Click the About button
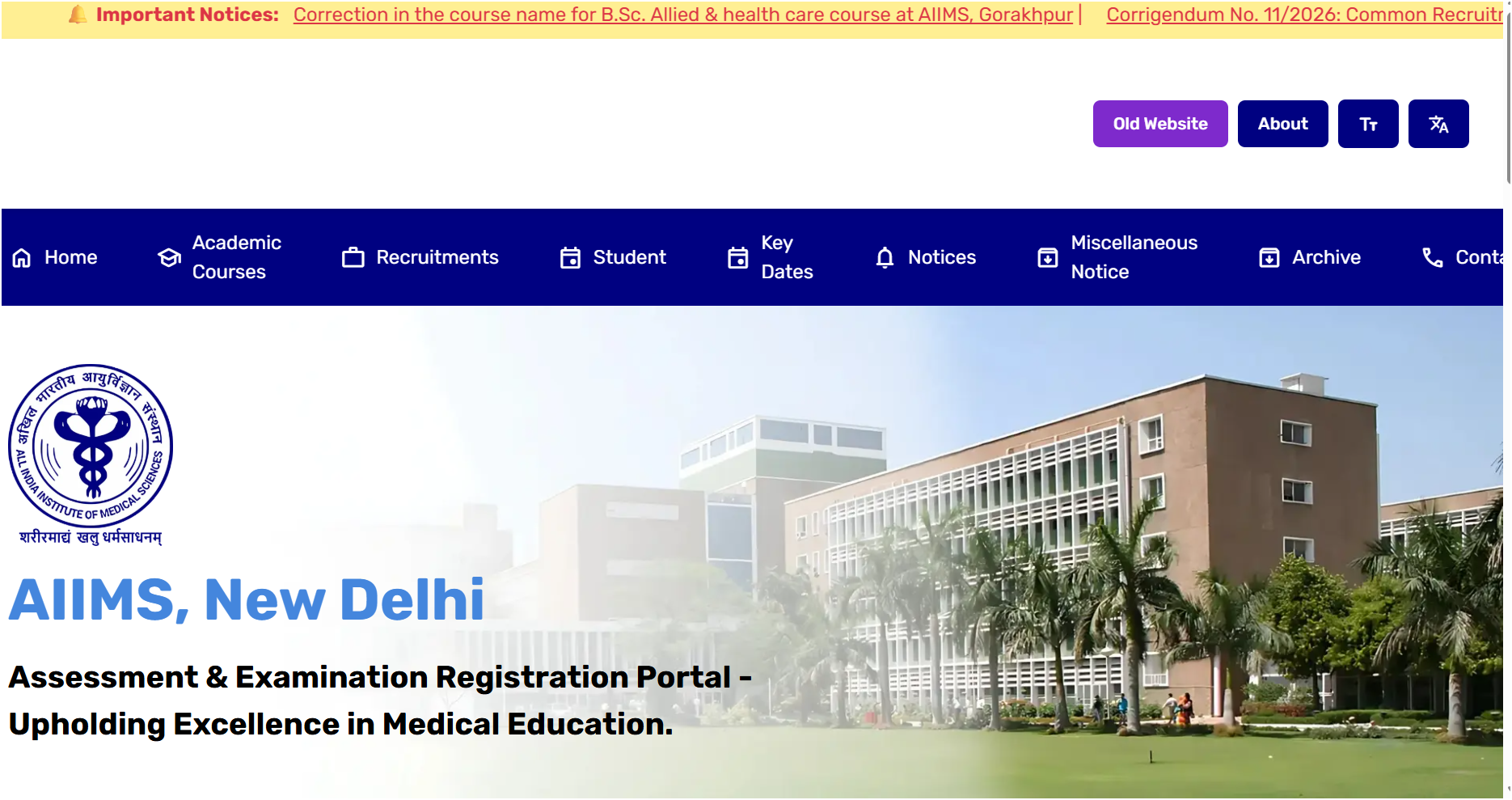 click(x=1283, y=124)
